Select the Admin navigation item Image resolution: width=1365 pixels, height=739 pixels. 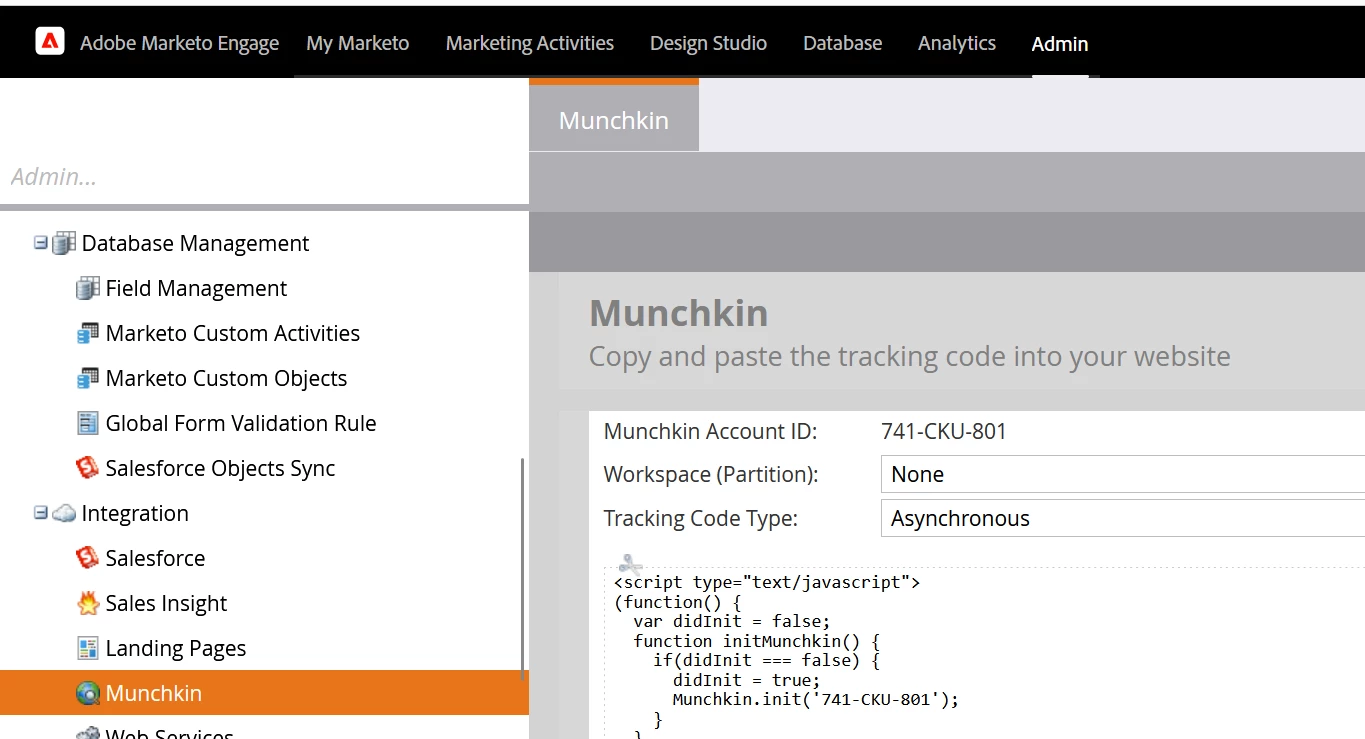pyautogui.click(x=1060, y=43)
